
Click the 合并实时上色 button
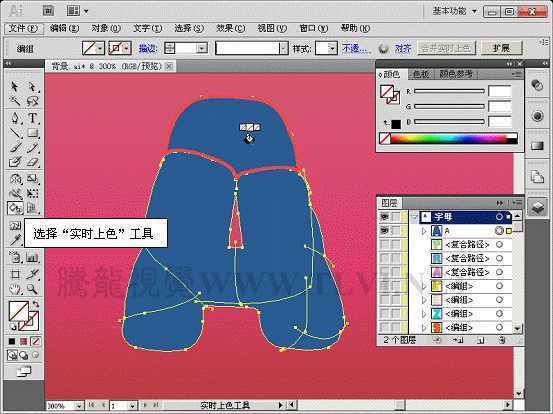(x=446, y=48)
